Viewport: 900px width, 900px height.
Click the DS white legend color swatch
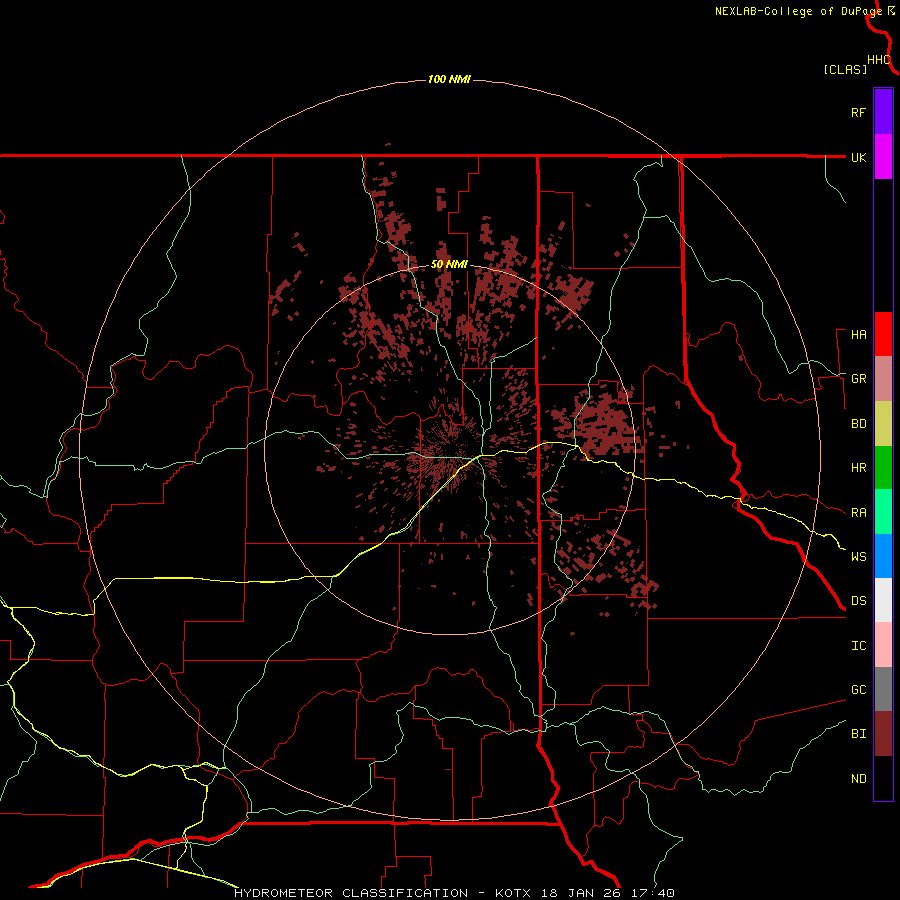click(883, 600)
